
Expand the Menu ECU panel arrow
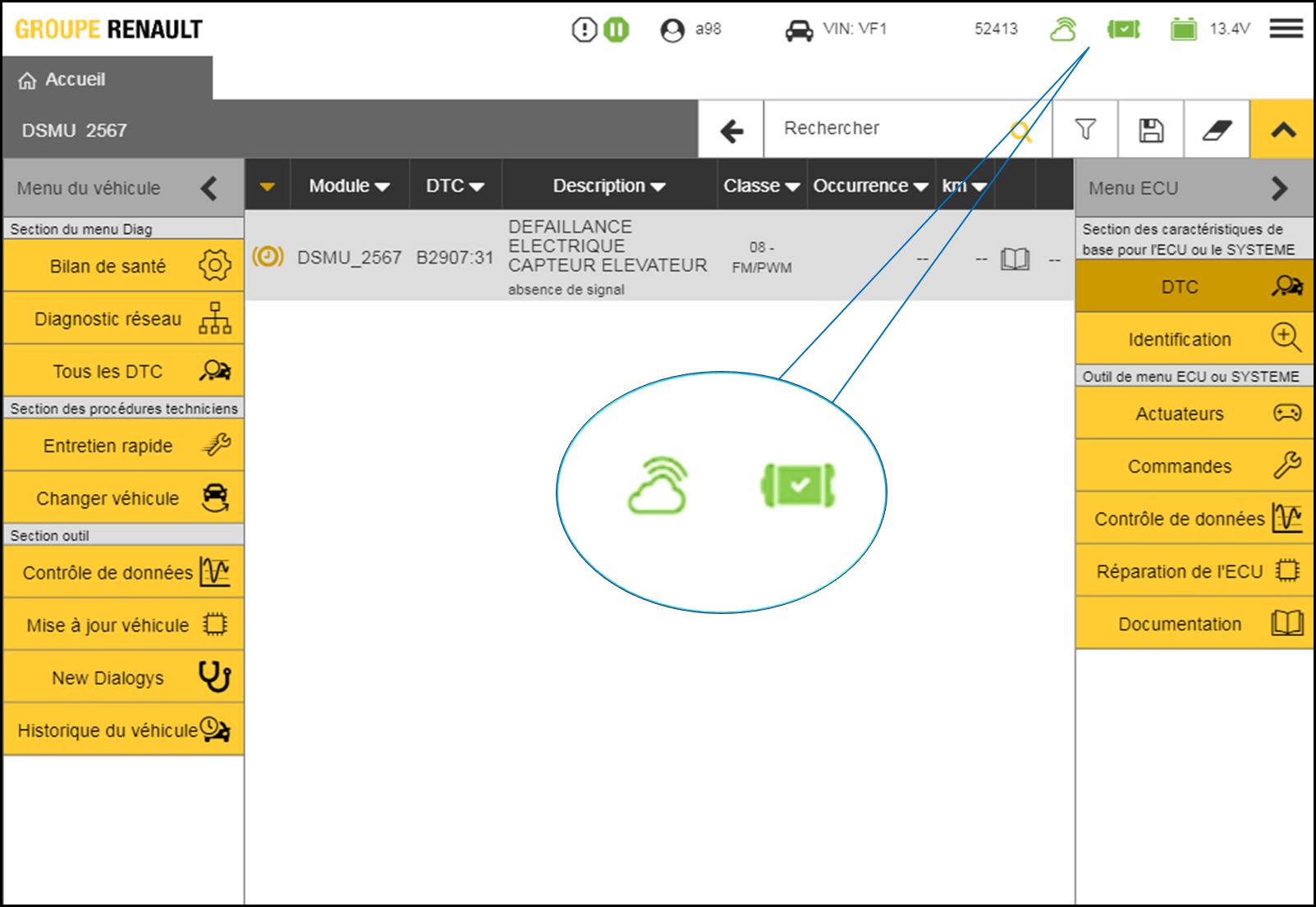tap(1279, 188)
